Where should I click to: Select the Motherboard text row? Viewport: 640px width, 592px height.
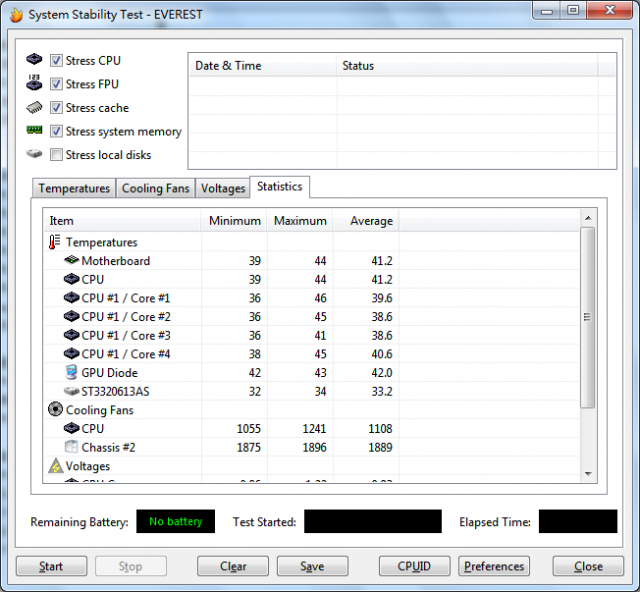click(x=116, y=260)
